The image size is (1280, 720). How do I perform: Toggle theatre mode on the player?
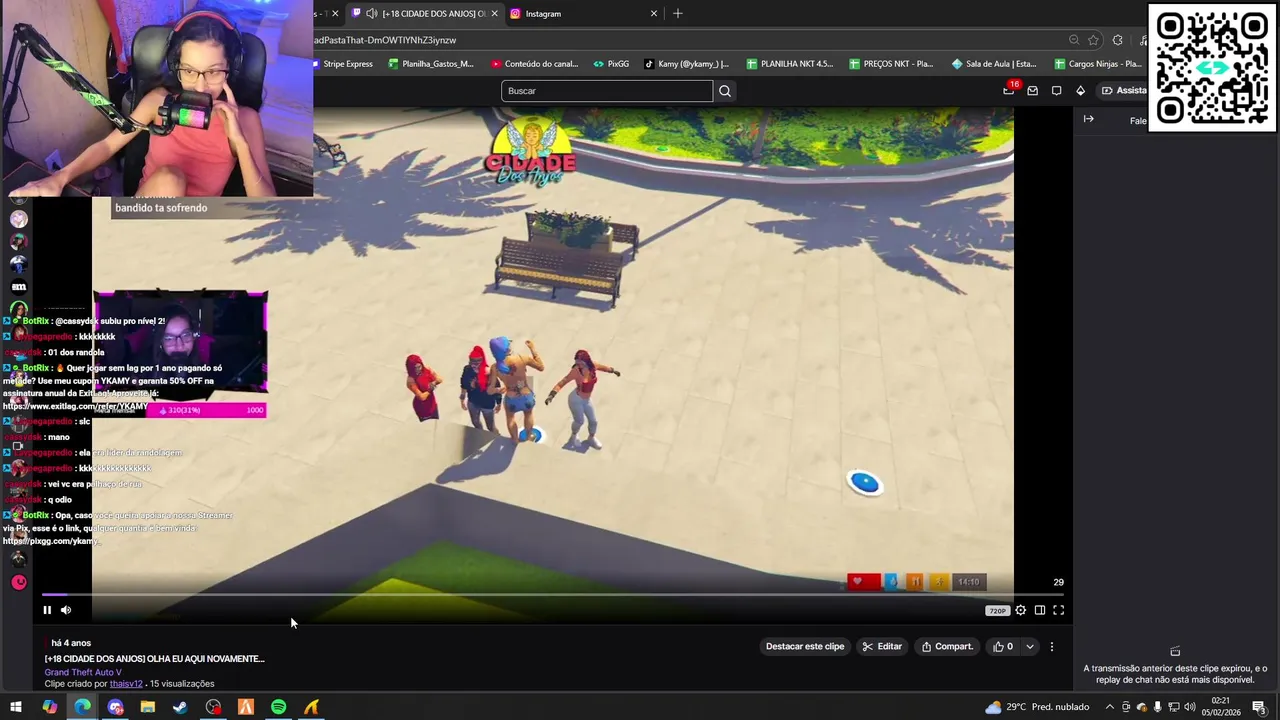[x=1040, y=610]
